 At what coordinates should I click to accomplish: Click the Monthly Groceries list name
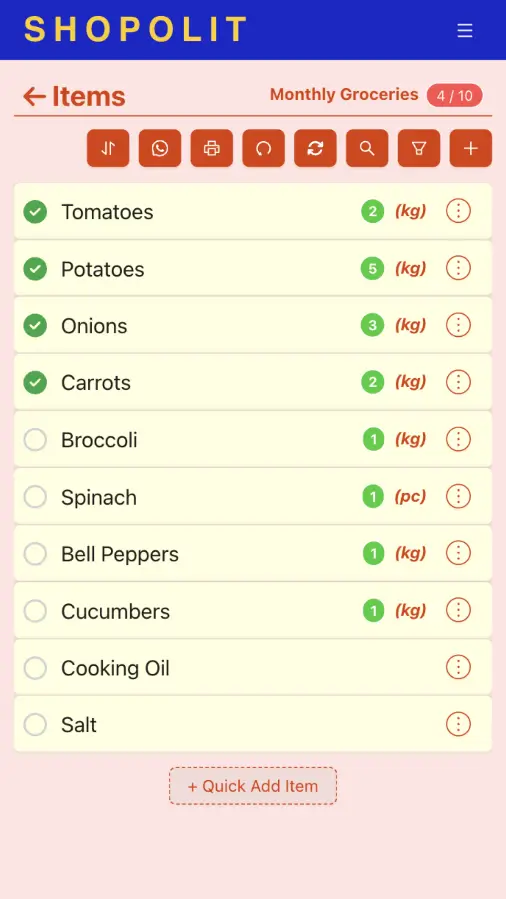(344, 94)
